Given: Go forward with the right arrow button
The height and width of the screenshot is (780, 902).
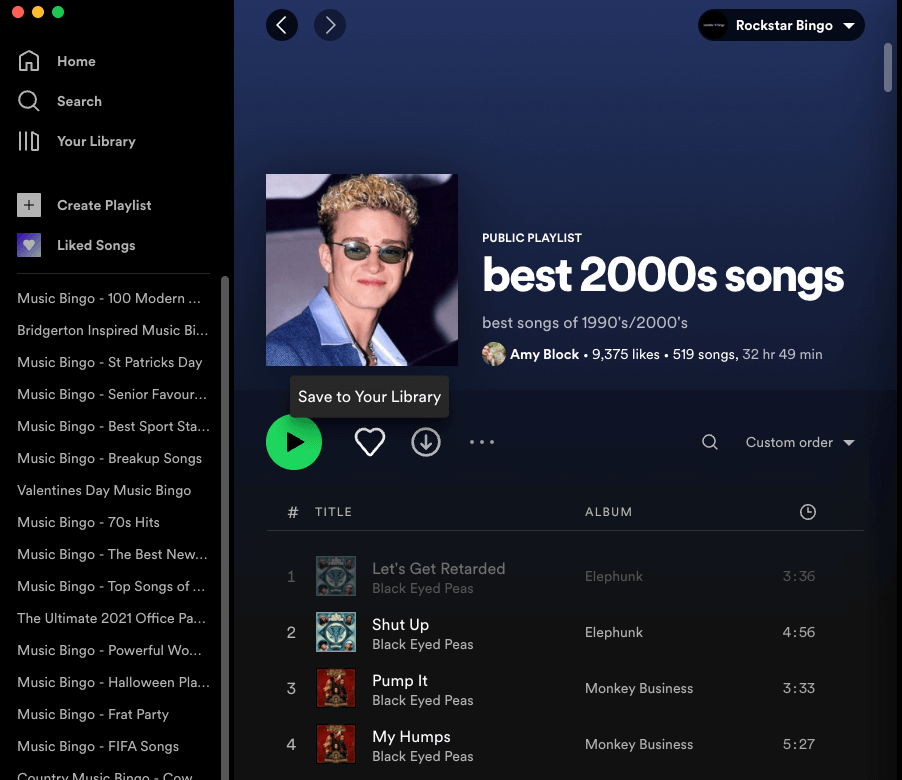Looking at the screenshot, I should tap(330, 25).
